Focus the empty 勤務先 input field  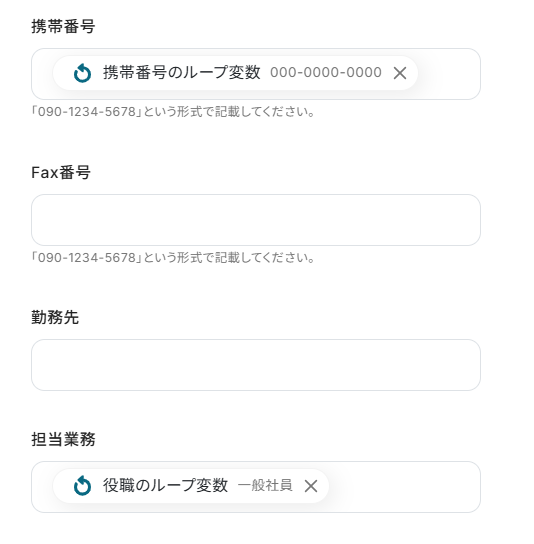click(256, 365)
